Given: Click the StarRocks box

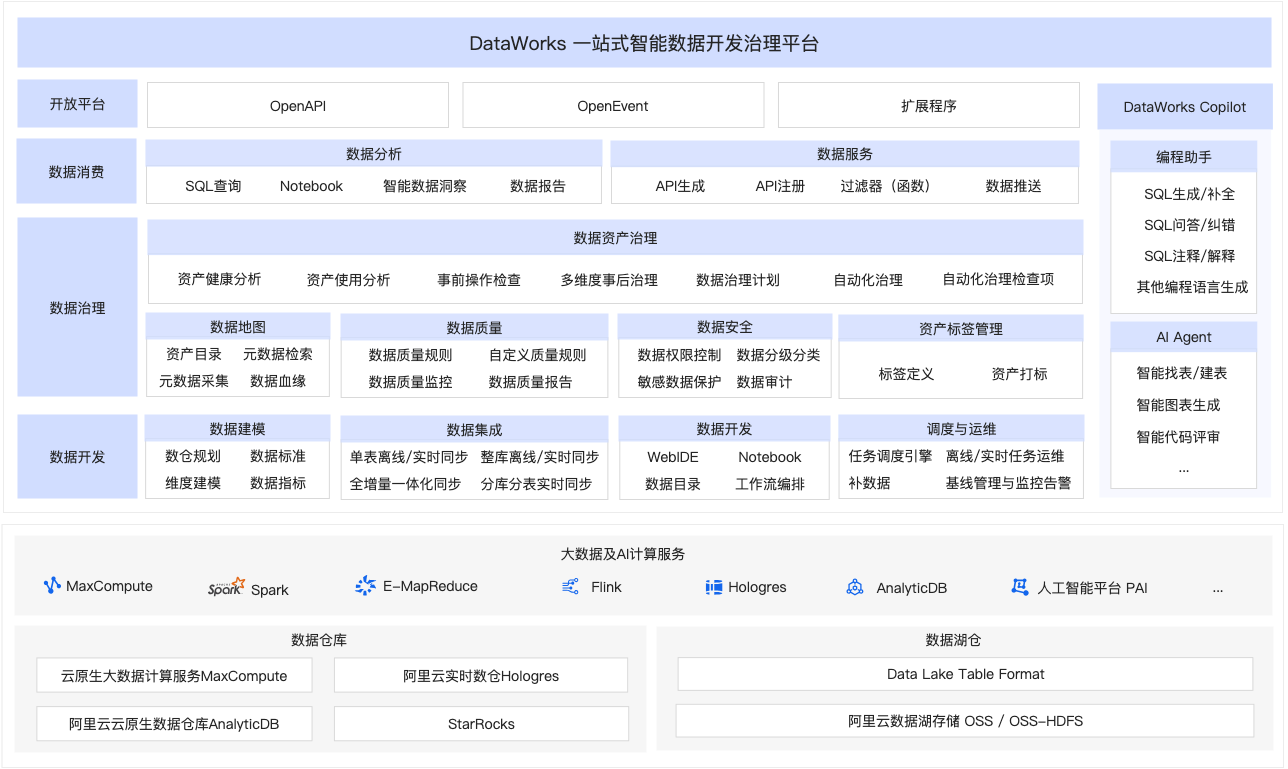Looking at the screenshot, I should point(481,724).
